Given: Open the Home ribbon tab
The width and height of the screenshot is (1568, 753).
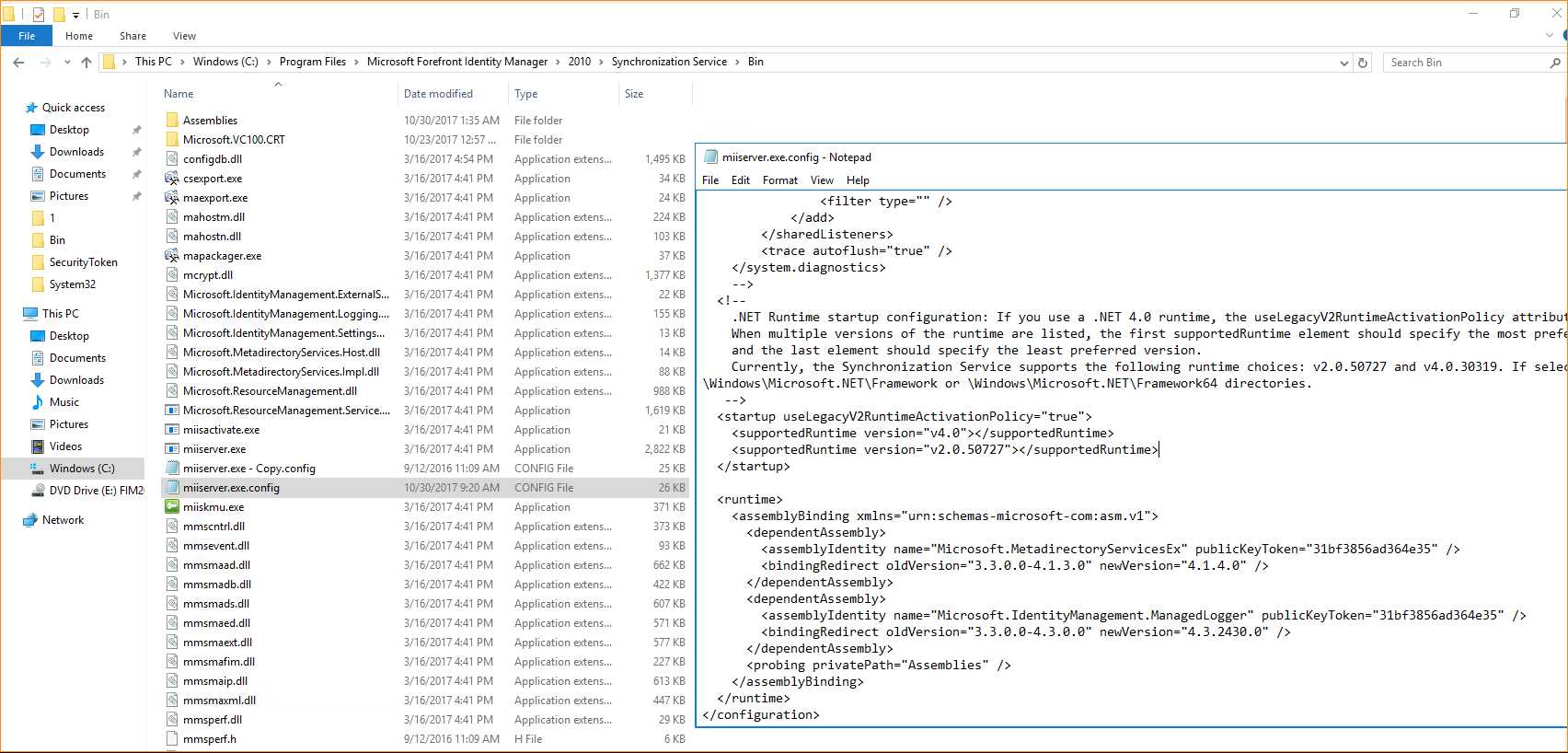Looking at the screenshot, I should pos(79,36).
